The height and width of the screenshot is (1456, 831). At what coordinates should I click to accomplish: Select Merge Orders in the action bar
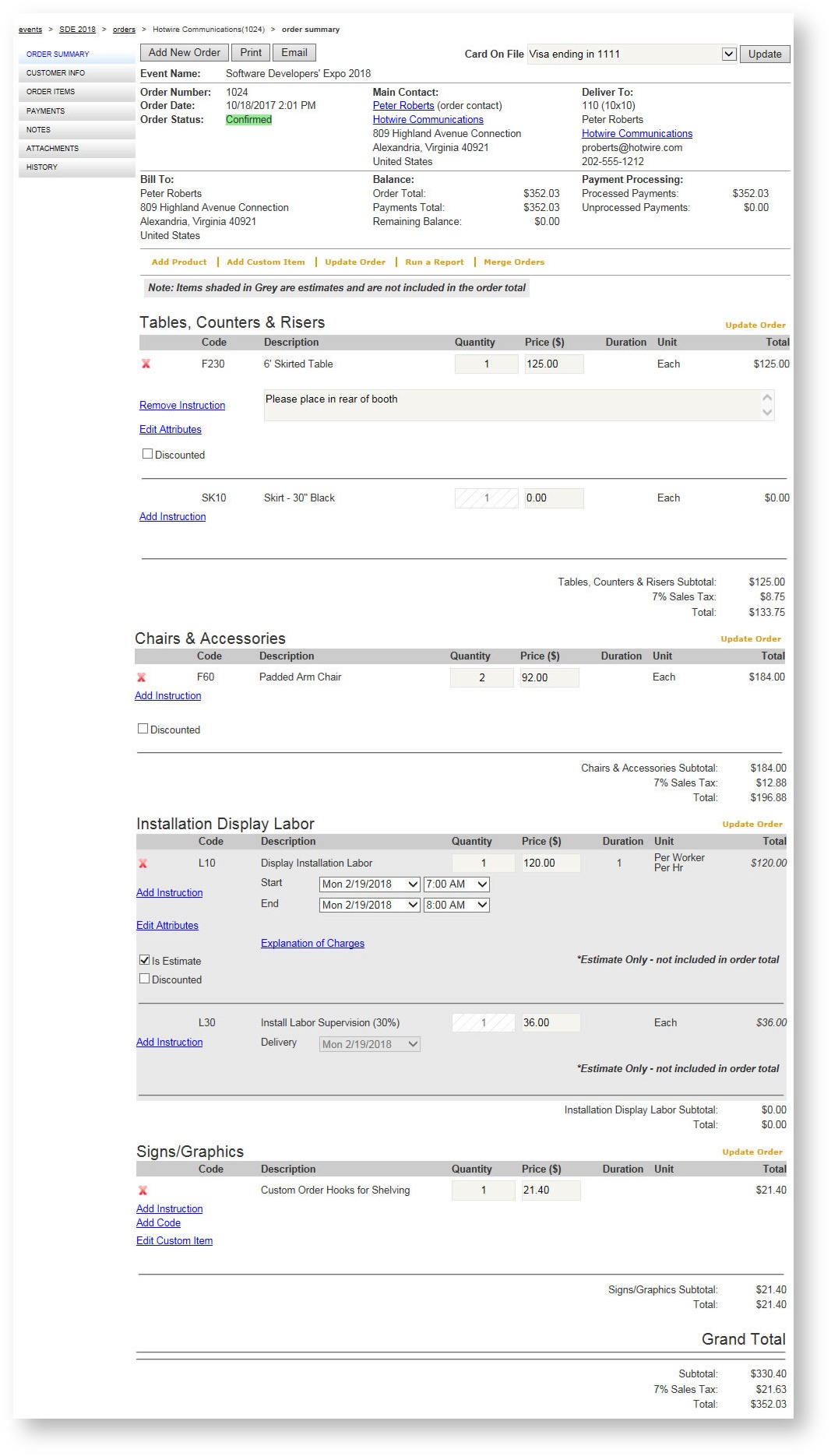[513, 262]
